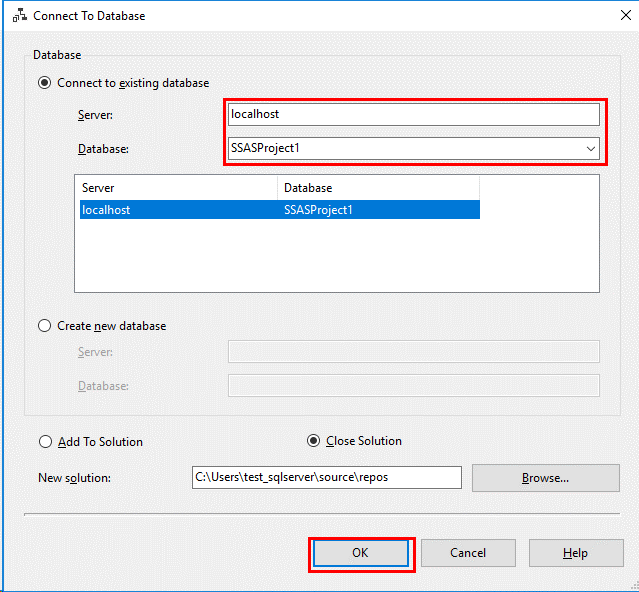Select the Connect to existing database option
Image resolution: width=639 pixels, height=592 pixels.
(x=45, y=83)
